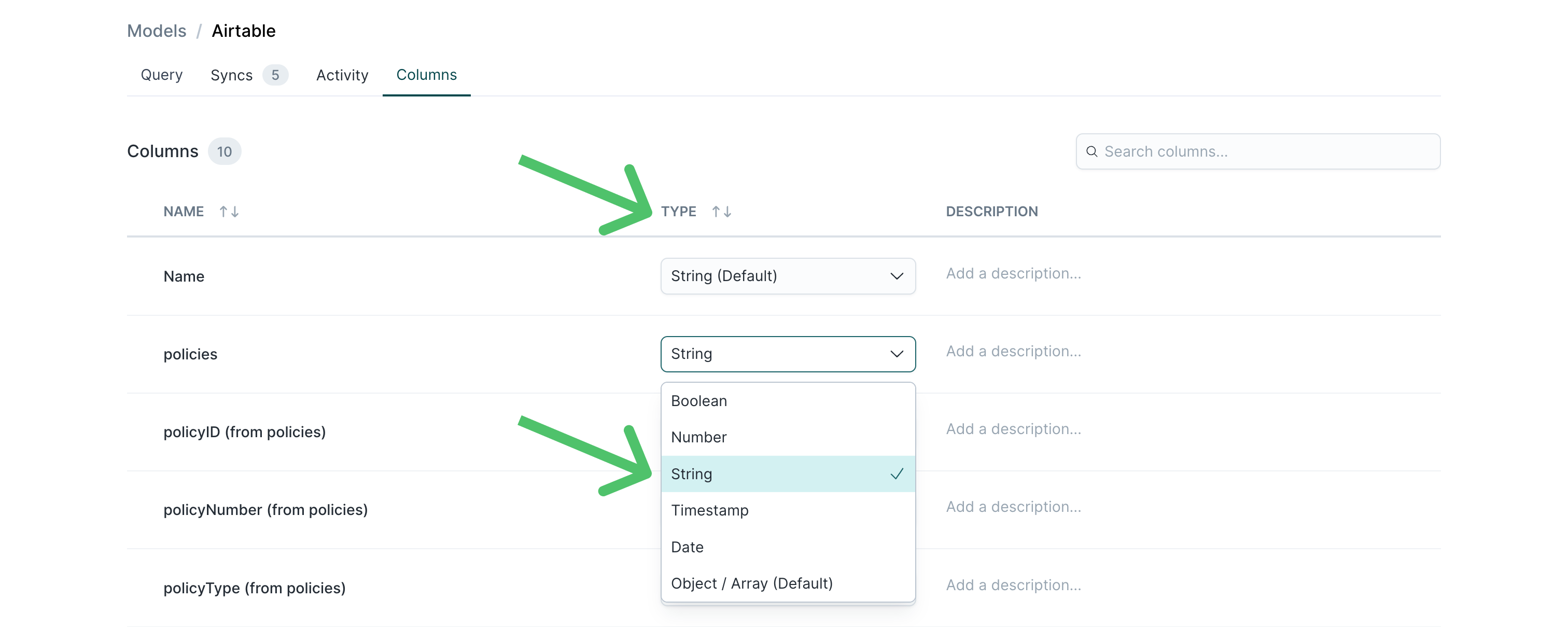Choose Number type option
The image size is (1568, 627).
(788, 437)
